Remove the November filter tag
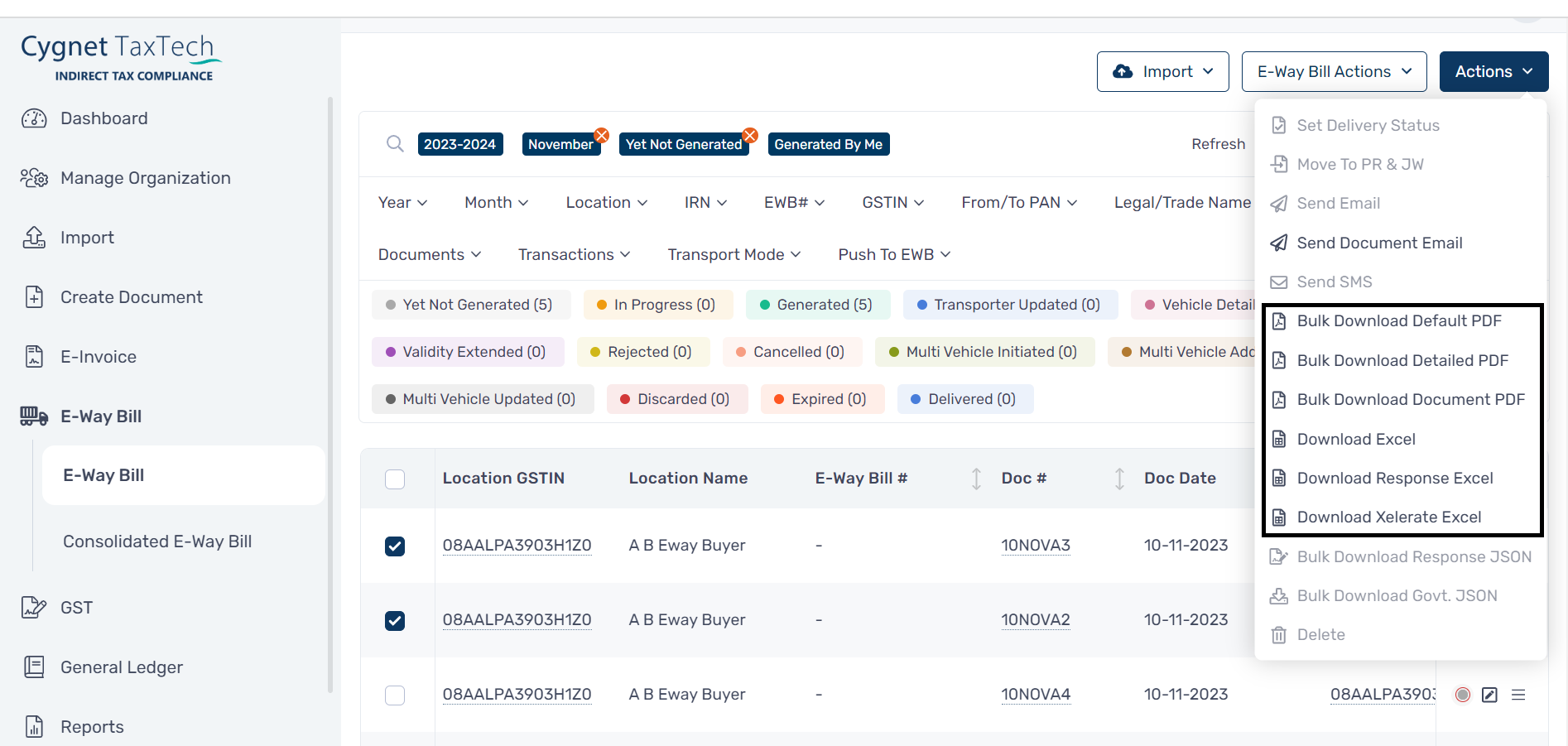 (602, 135)
